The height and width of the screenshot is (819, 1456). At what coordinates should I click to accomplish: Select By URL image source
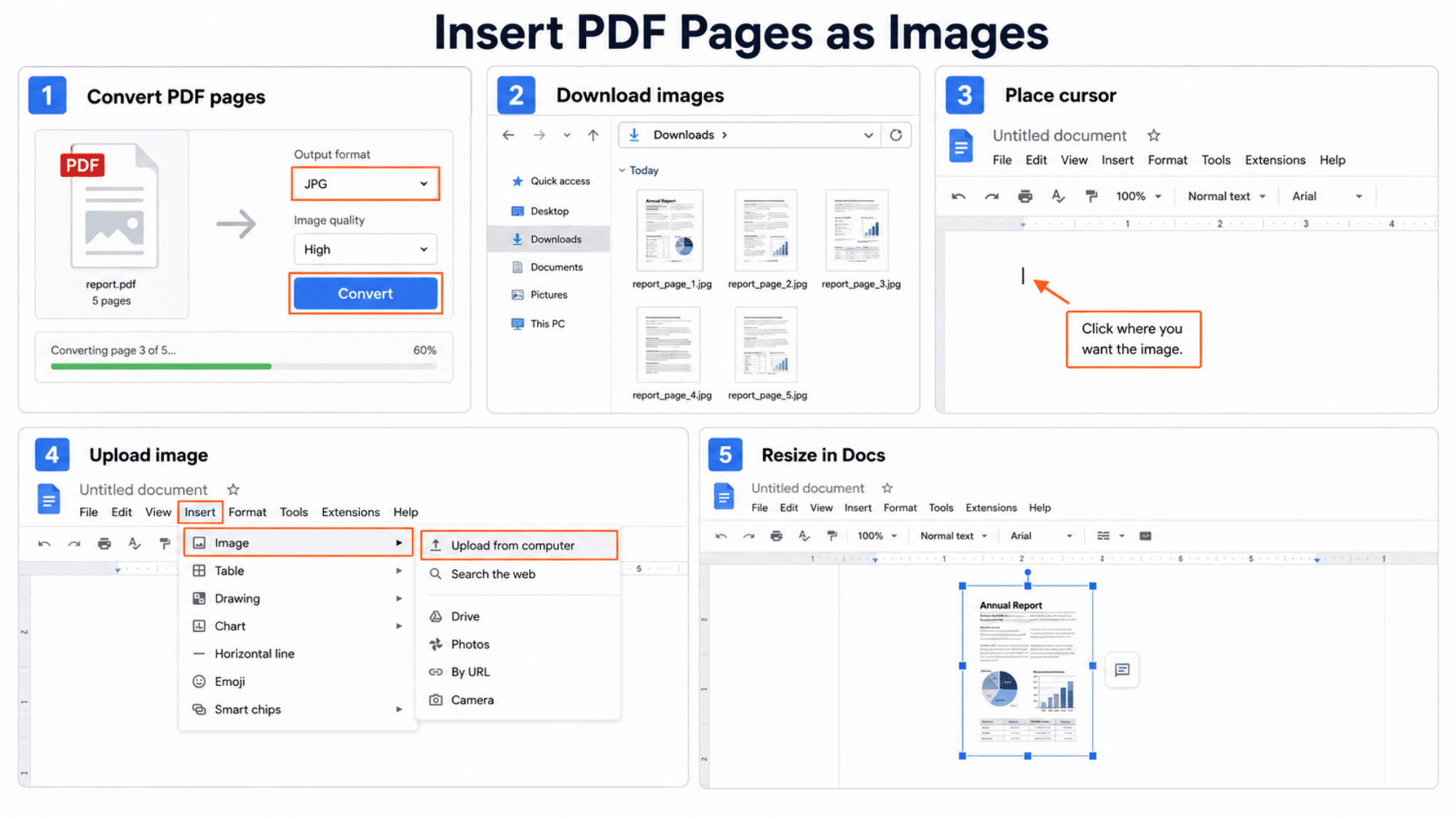pos(519,672)
